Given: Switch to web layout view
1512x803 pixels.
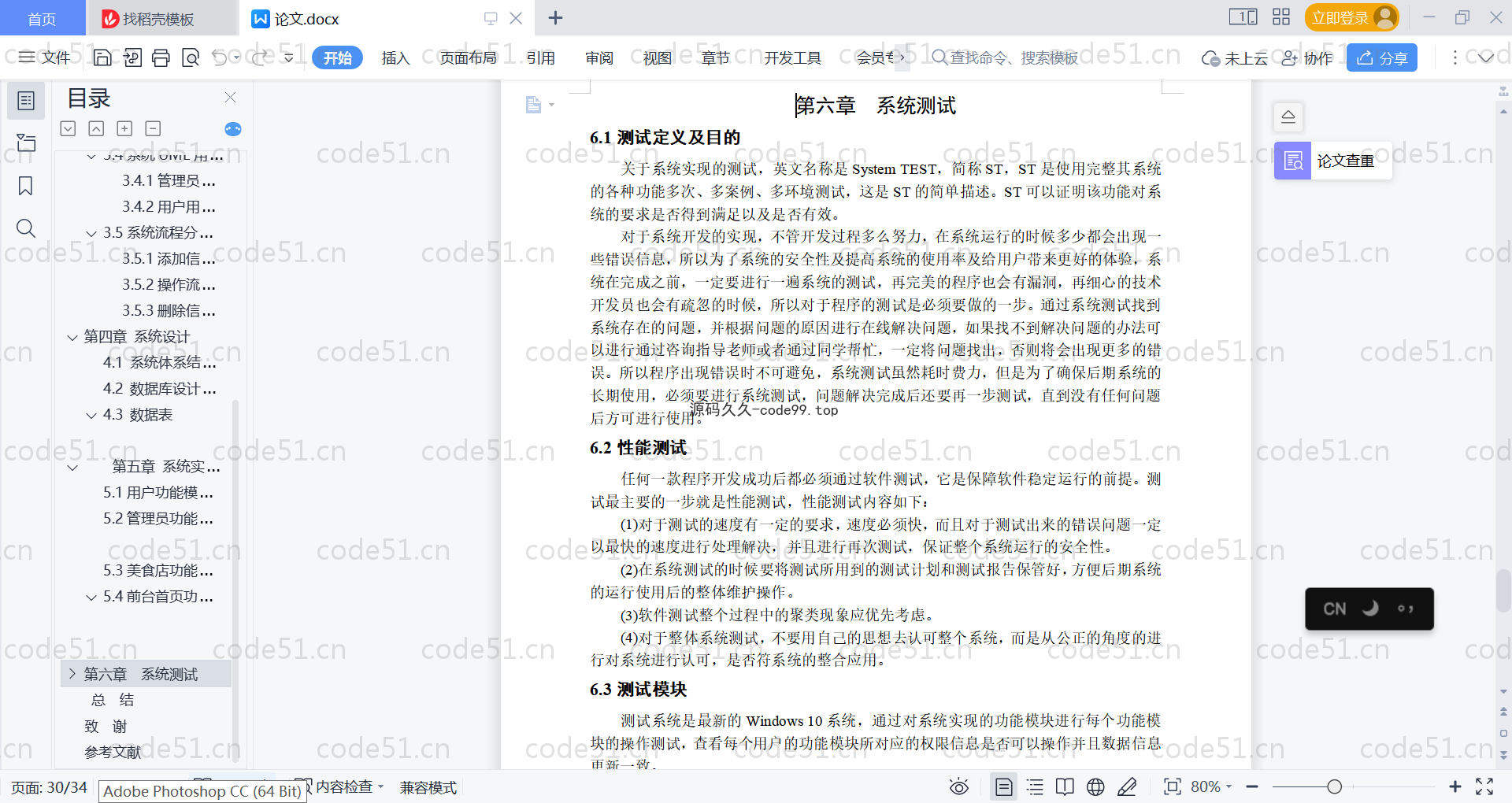Looking at the screenshot, I should click(1095, 786).
